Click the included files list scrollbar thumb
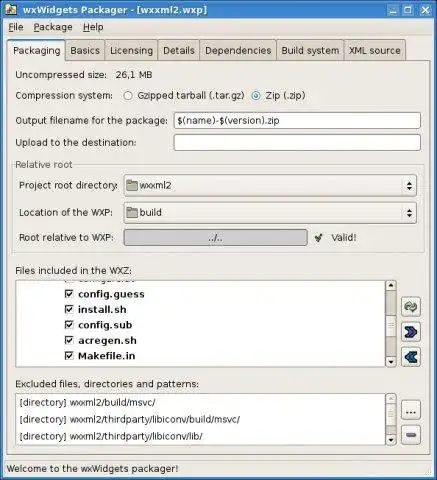The width and height of the screenshot is (437, 480). [391, 325]
